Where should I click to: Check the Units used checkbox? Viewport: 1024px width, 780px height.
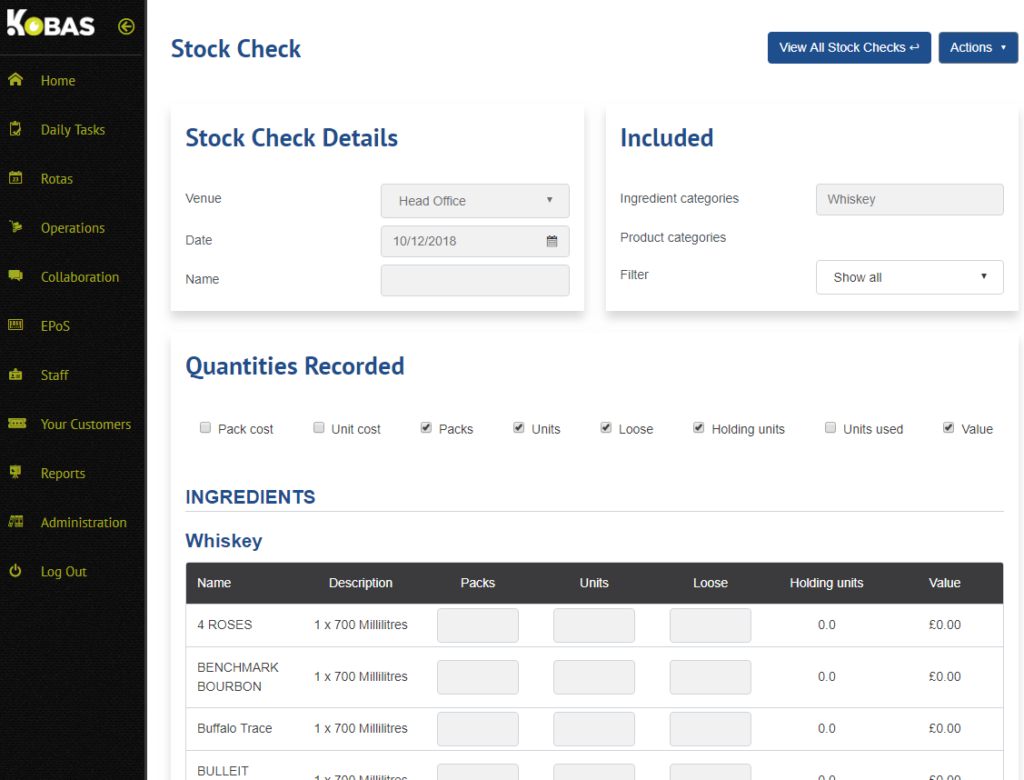point(830,428)
